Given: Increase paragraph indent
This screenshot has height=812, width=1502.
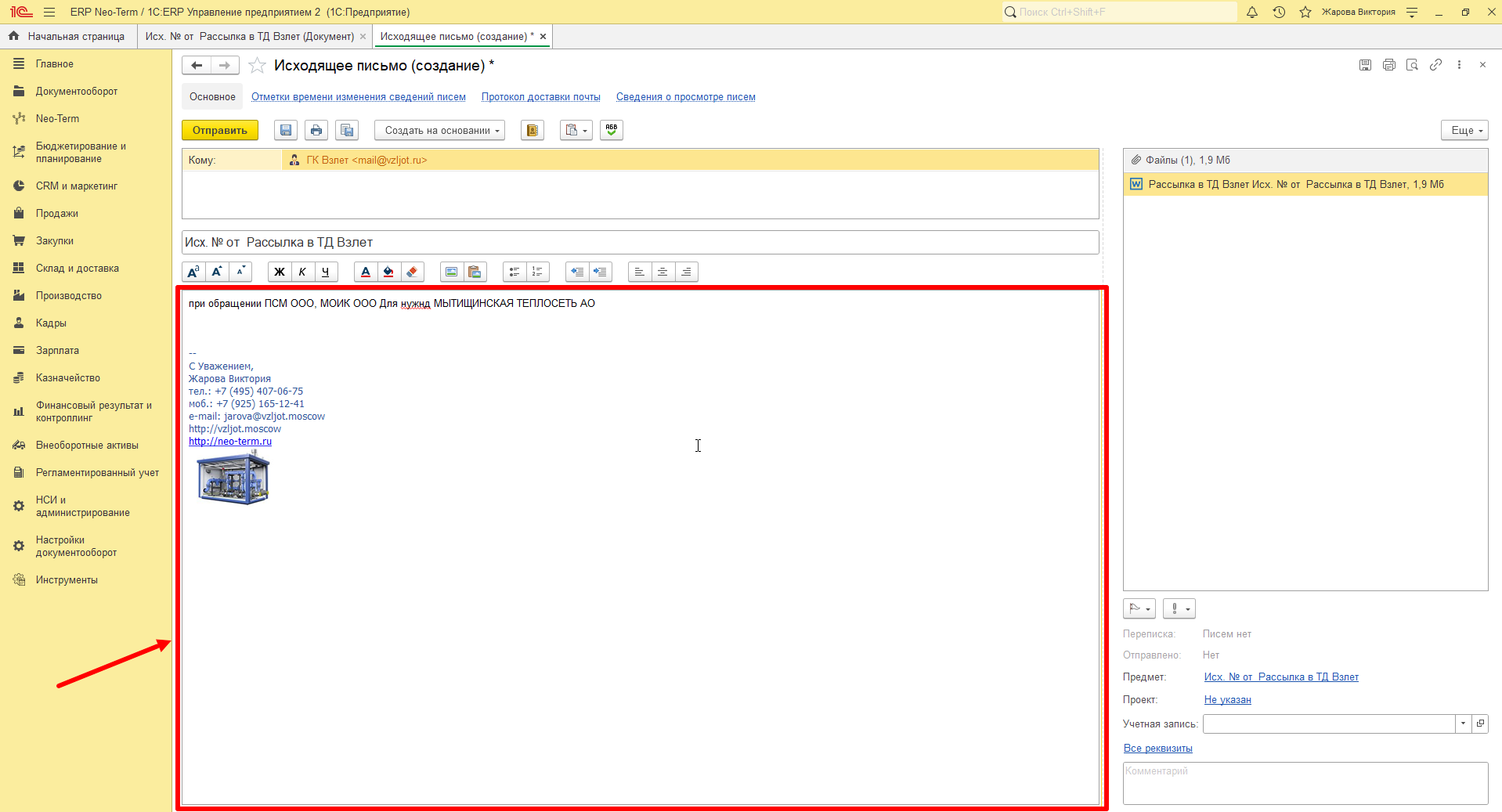Looking at the screenshot, I should tap(601, 272).
